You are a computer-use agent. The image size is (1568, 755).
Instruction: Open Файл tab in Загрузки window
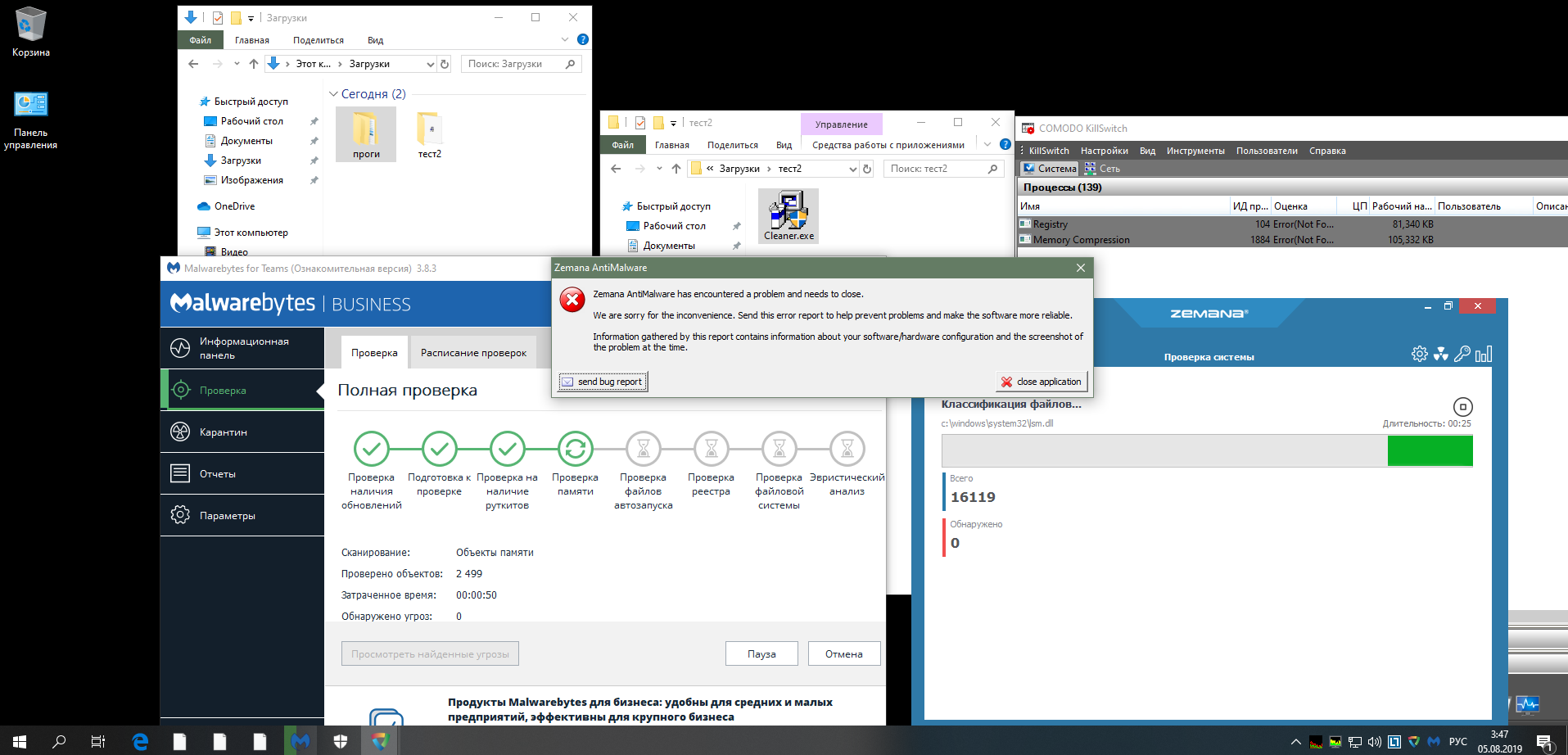click(201, 40)
